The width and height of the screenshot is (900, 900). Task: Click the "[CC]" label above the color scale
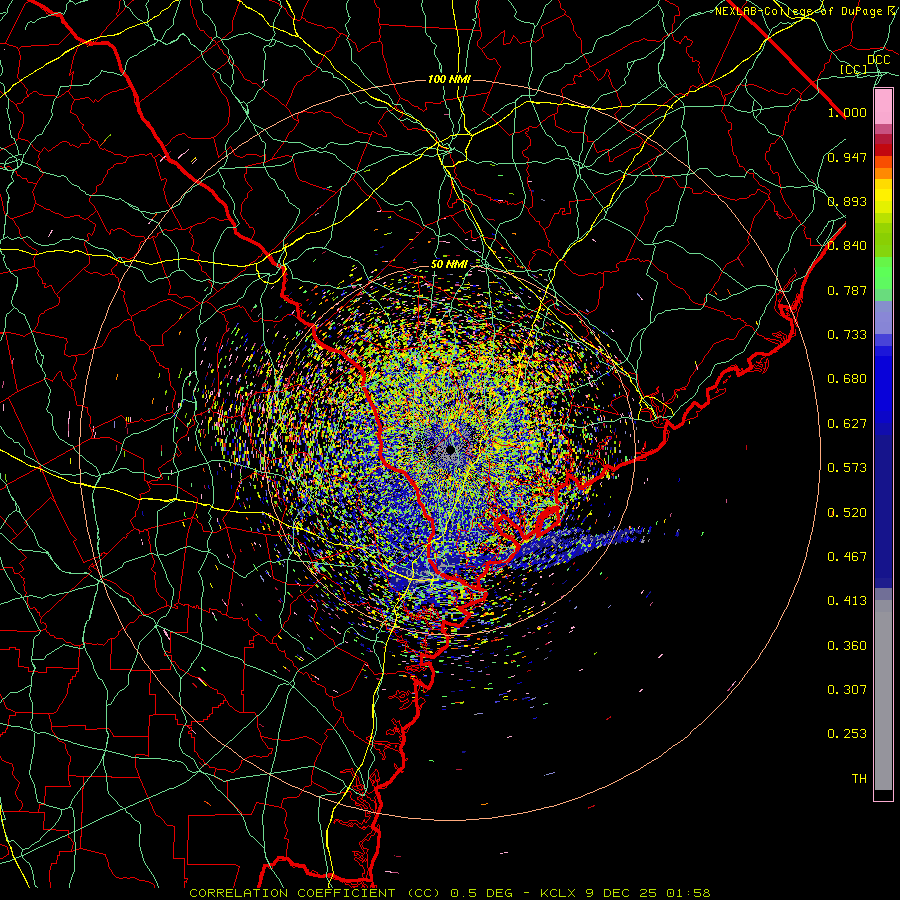coord(853,69)
